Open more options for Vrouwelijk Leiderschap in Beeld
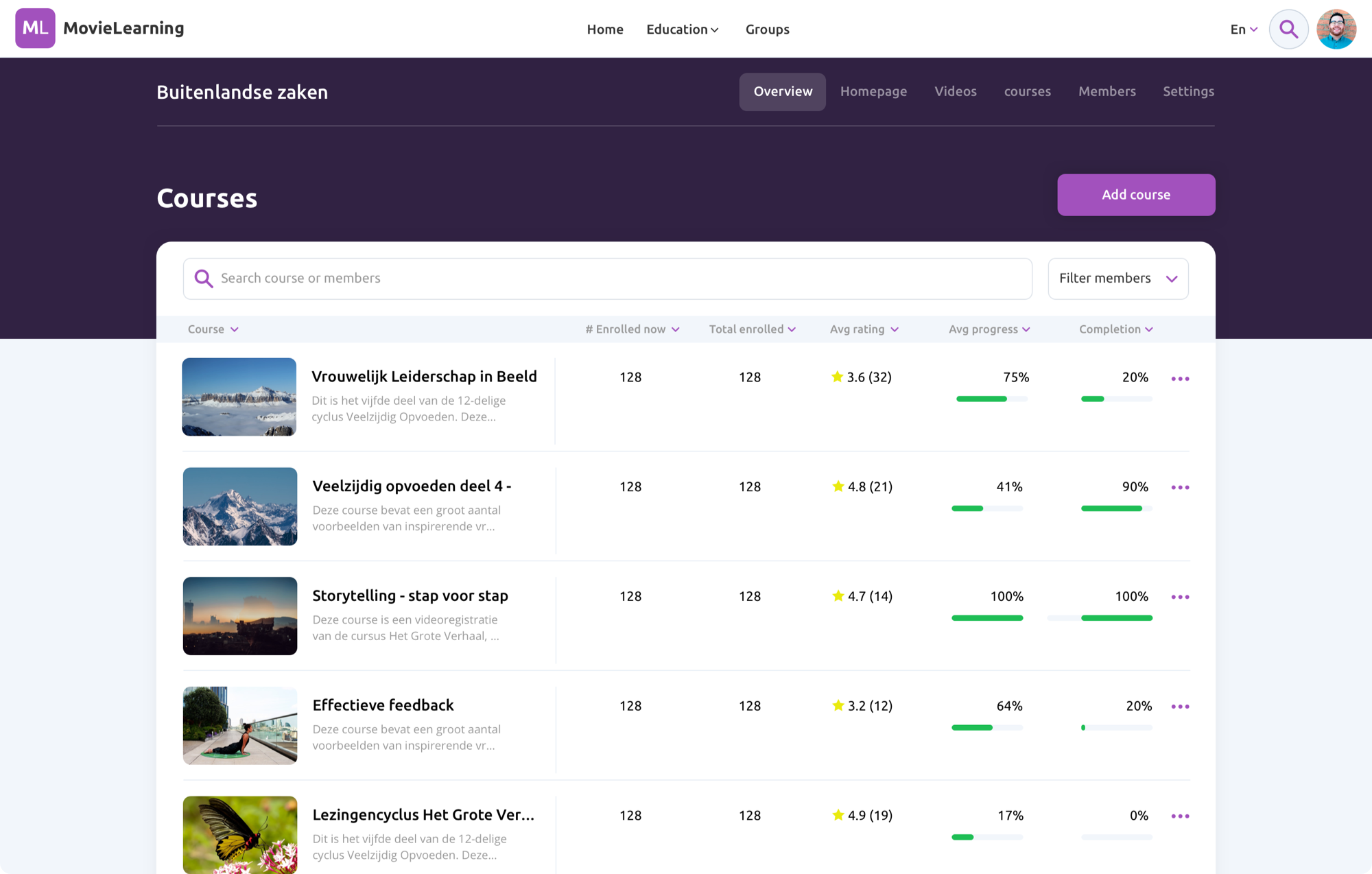 click(x=1180, y=379)
